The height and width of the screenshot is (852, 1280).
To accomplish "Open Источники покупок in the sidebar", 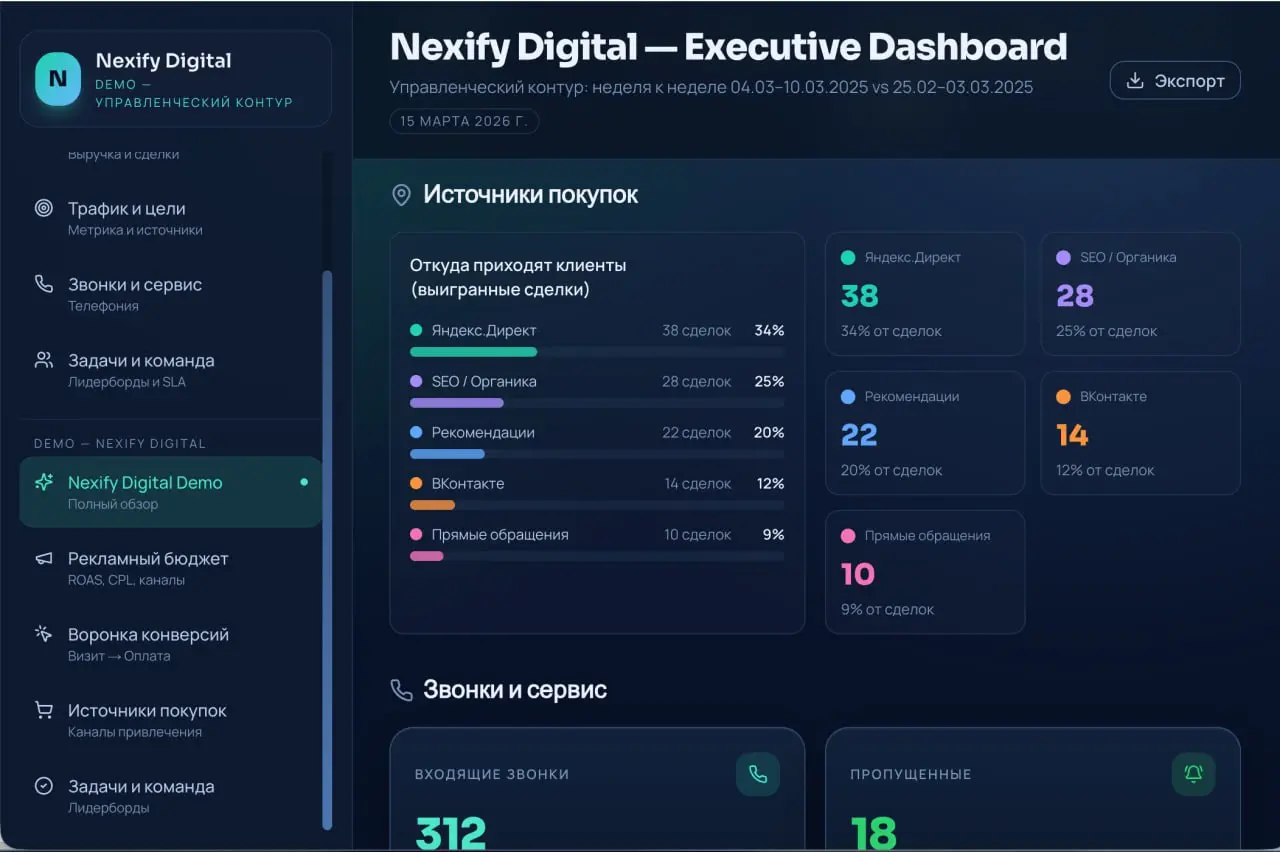I will [170, 720].
